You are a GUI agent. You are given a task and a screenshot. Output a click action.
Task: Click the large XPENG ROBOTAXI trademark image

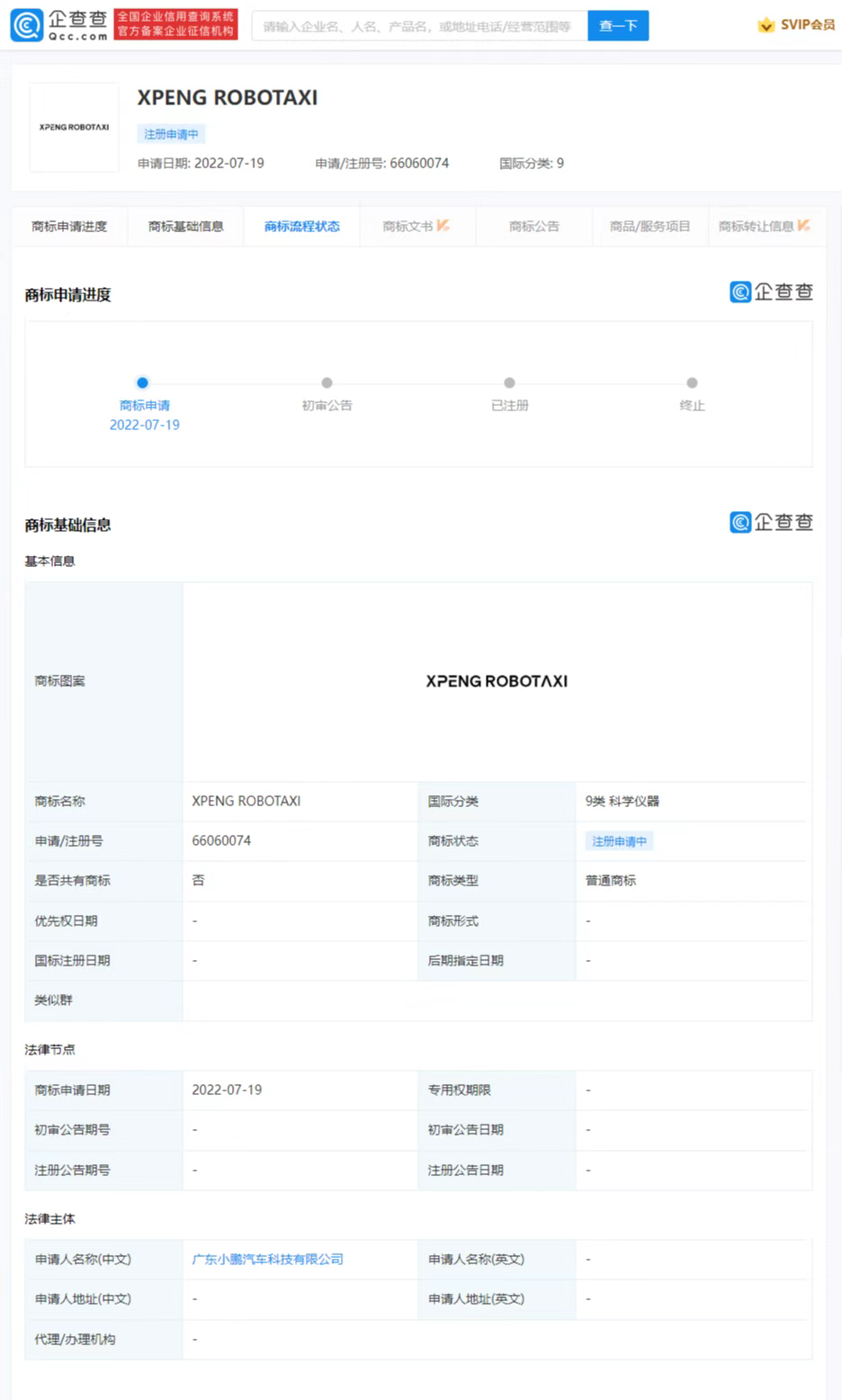click(x=497, y=681)
